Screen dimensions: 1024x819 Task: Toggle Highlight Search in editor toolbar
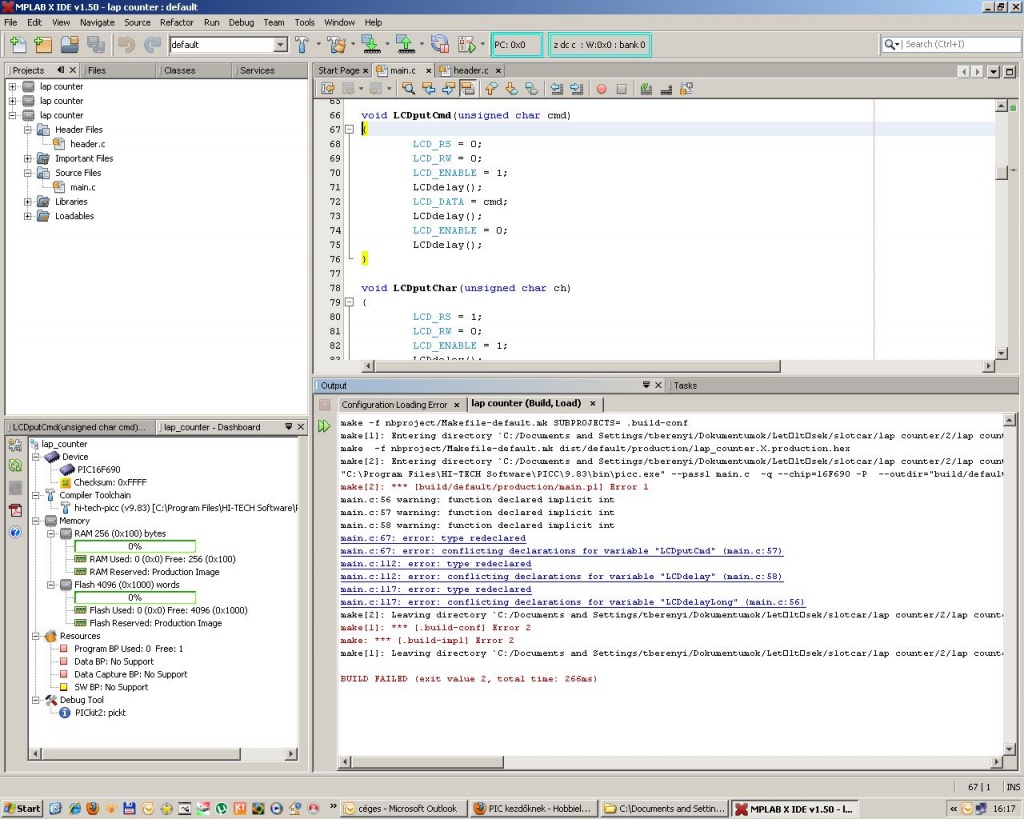pos(467,88)
